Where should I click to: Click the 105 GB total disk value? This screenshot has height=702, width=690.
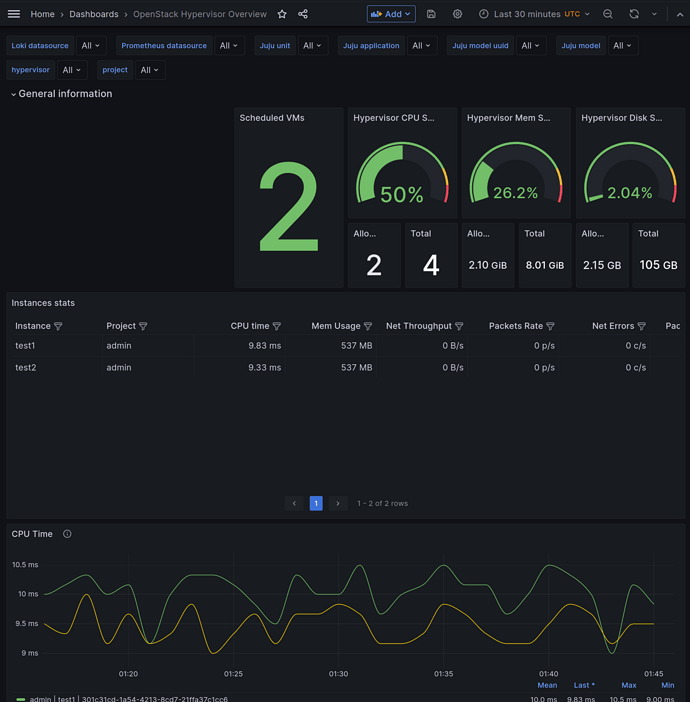(659, 265)
